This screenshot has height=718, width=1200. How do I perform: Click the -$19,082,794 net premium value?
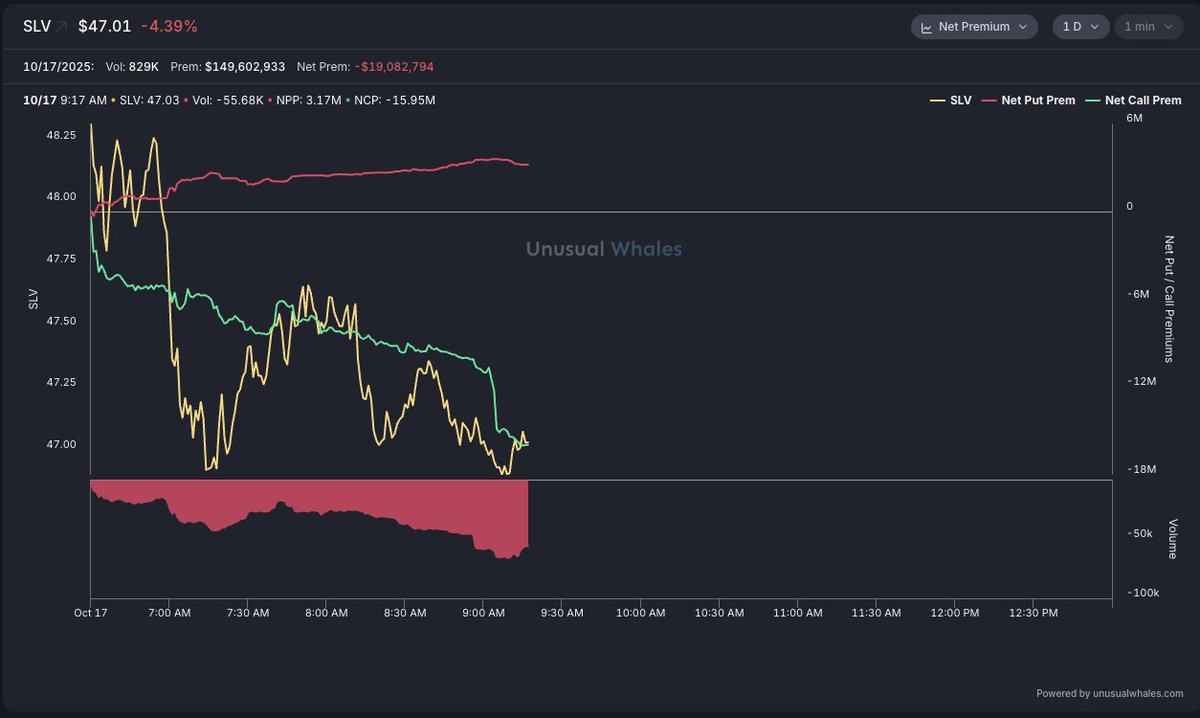click(393, 66)
